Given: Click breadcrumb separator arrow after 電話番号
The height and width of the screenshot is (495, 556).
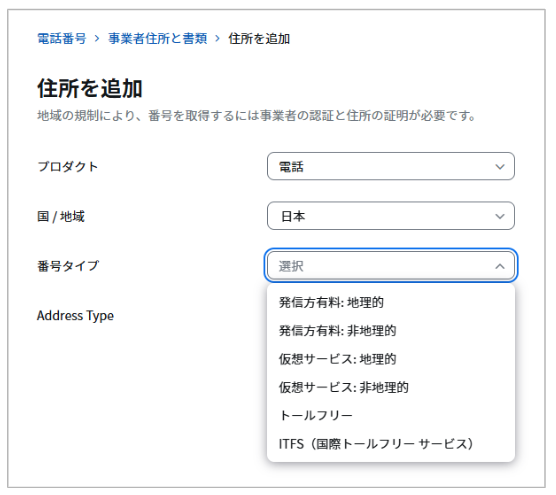Looking at the screenshot, I should click(97, 38).
